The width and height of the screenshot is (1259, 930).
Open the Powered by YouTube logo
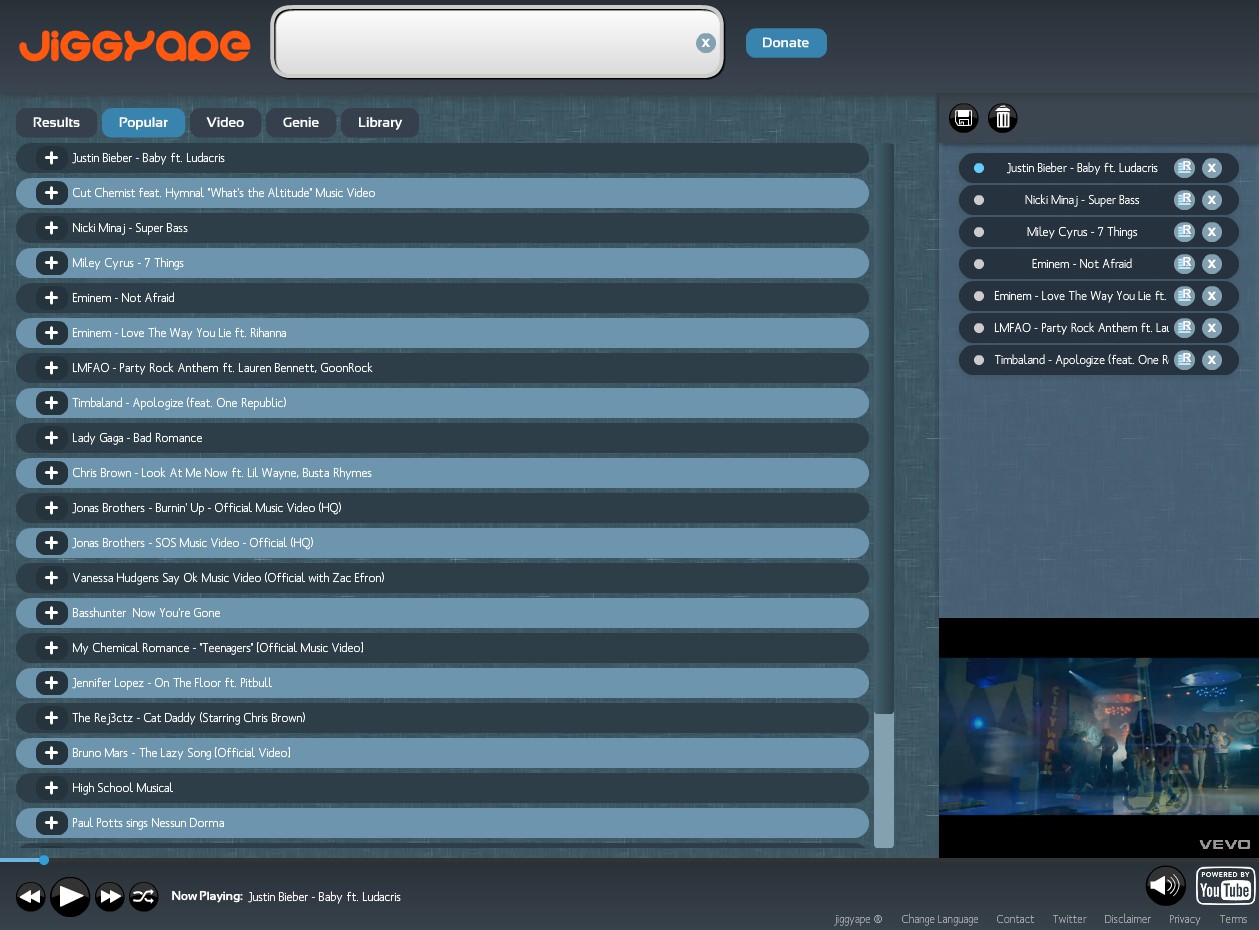[1225, 886]
